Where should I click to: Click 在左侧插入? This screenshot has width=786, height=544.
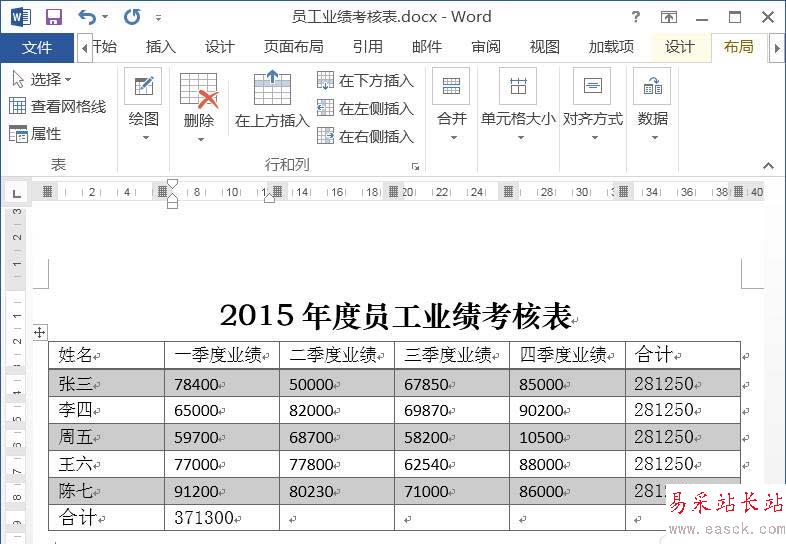[365, 108]
